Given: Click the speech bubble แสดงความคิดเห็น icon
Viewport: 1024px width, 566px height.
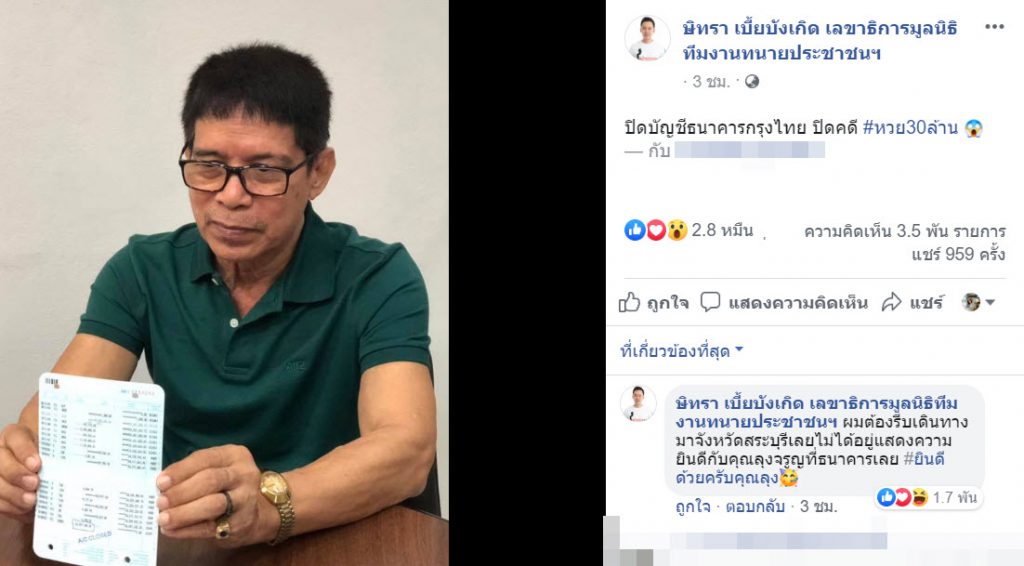Looking at the screenshot, I should pyautogui.click(x=710, y=302).
